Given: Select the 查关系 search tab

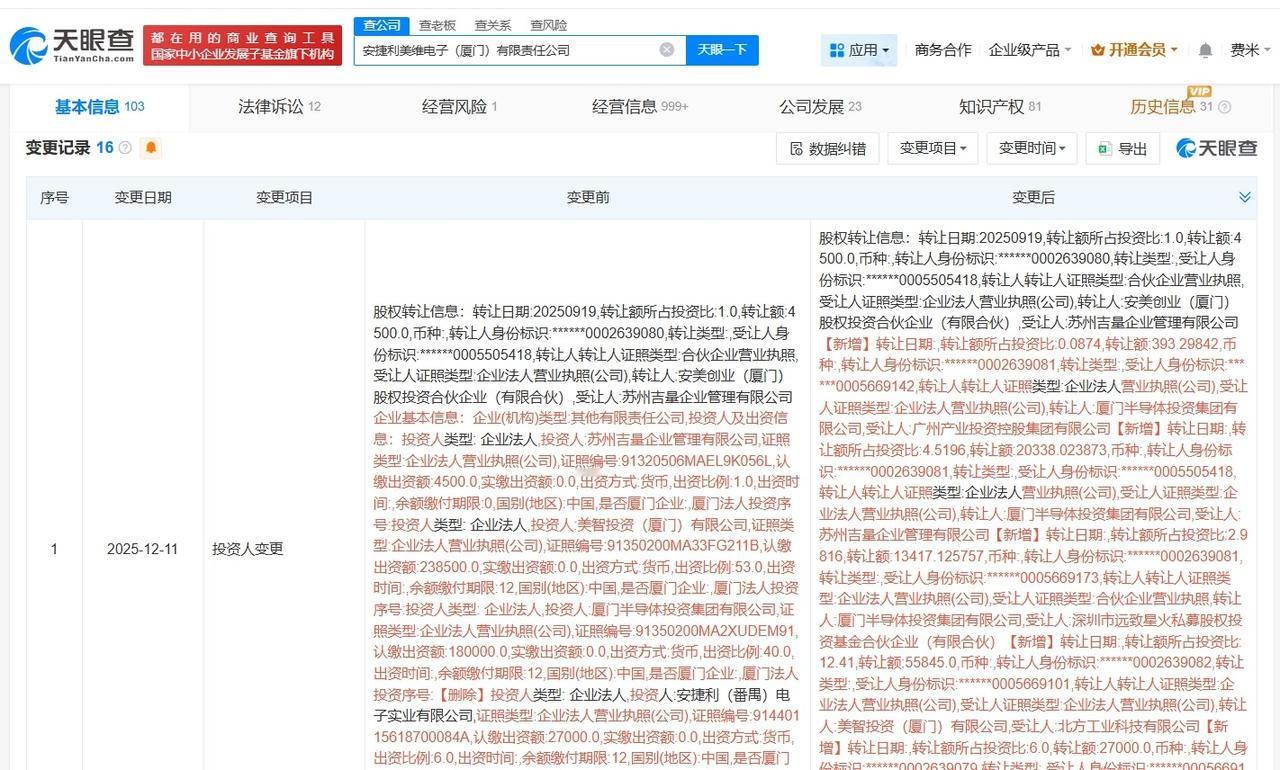Looking at the screenshot, I should tap(492, 25).
